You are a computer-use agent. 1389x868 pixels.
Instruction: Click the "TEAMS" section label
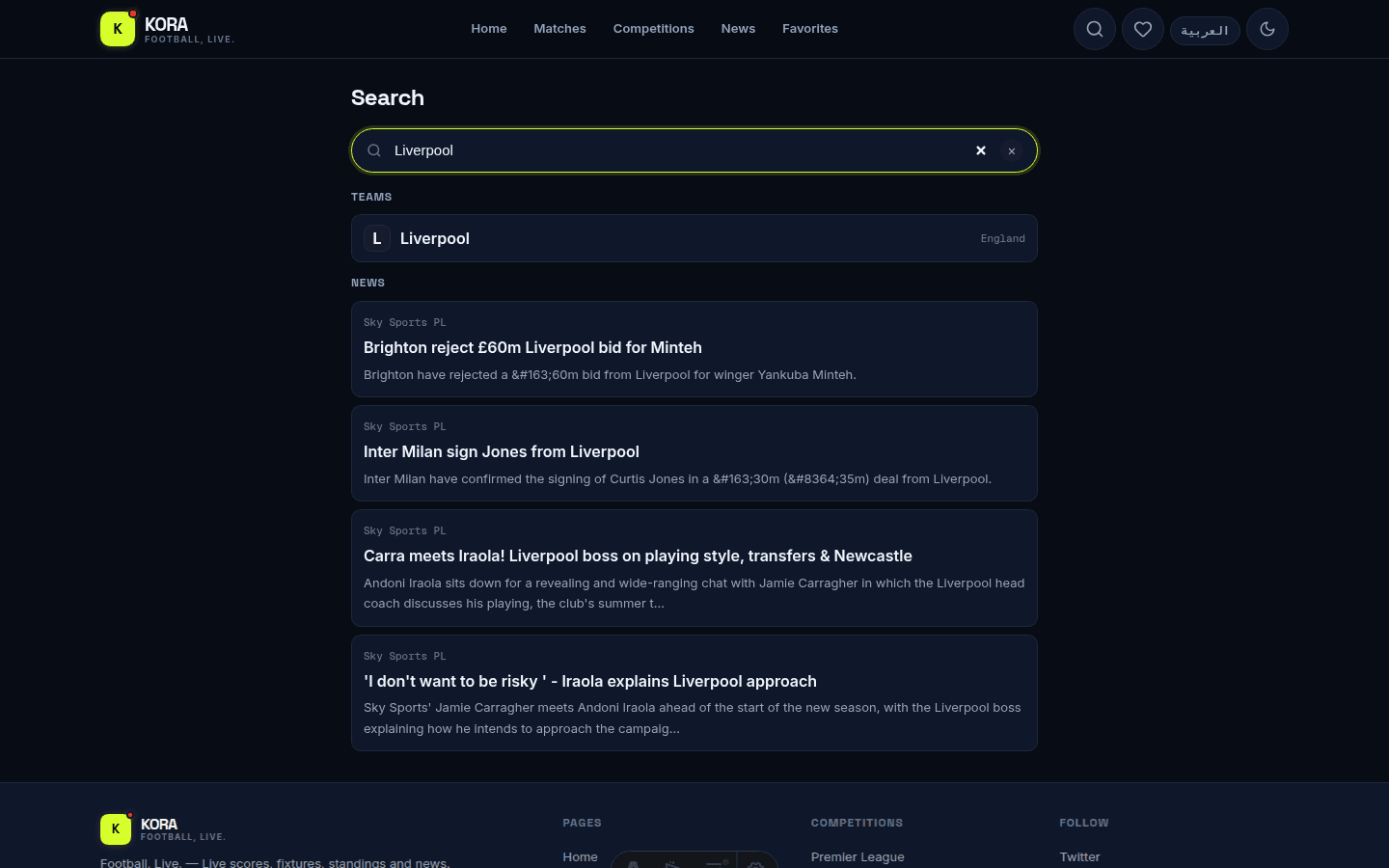(x=371, y=197)
